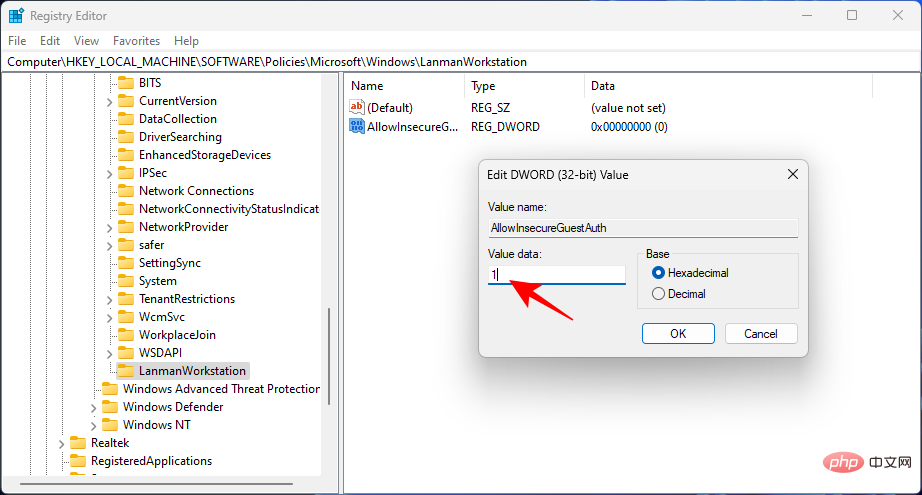922x495 pixels.
Task: Click the Windows NT folder icon
Action: tap(110, 425)
